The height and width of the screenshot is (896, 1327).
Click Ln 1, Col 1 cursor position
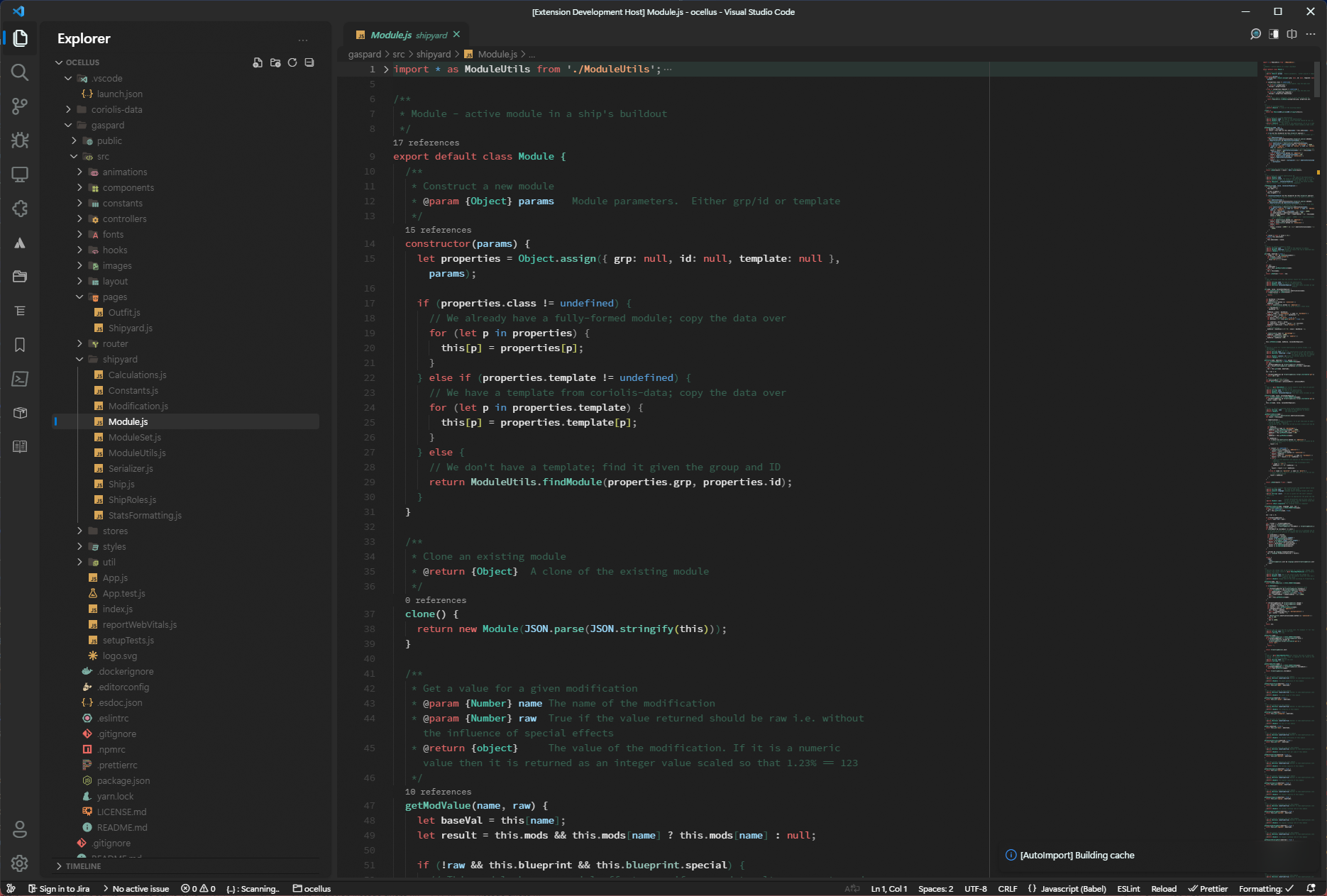(x=888, y=888)
